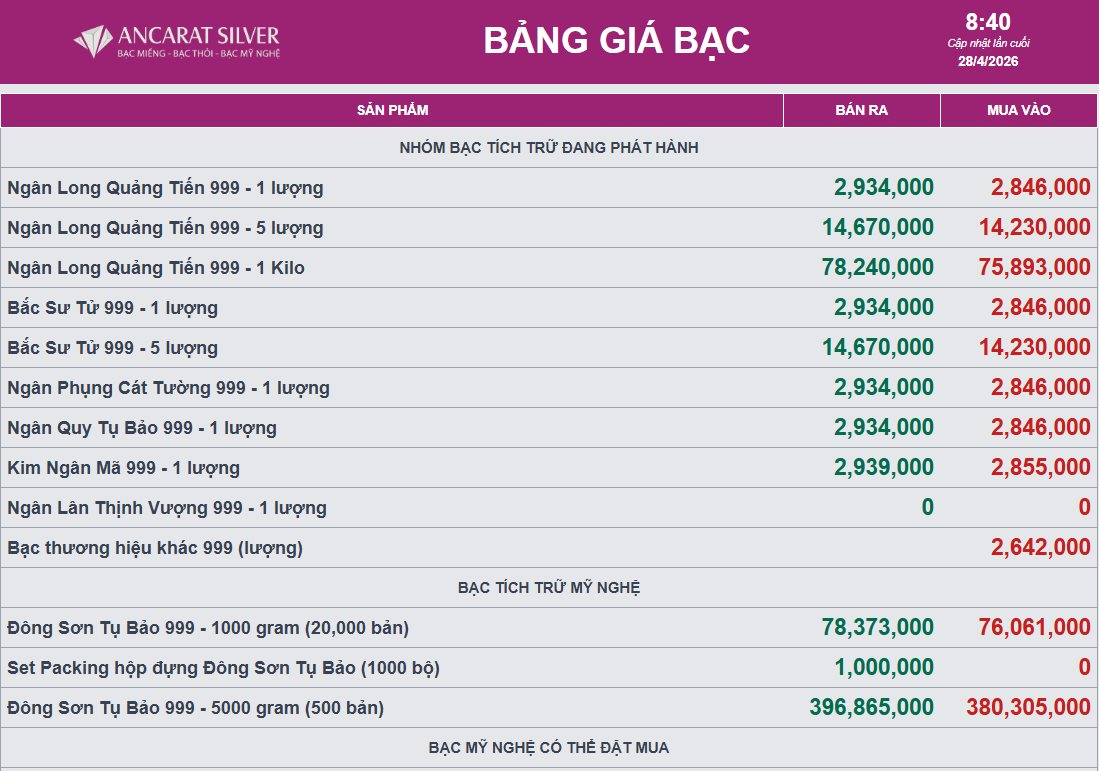Image resolution: width=1099 pixels, height=771 pixels.
Task: Click Đông Sơn Tụ Bảo 1000 gram product
Action: [x=207, y=628]
